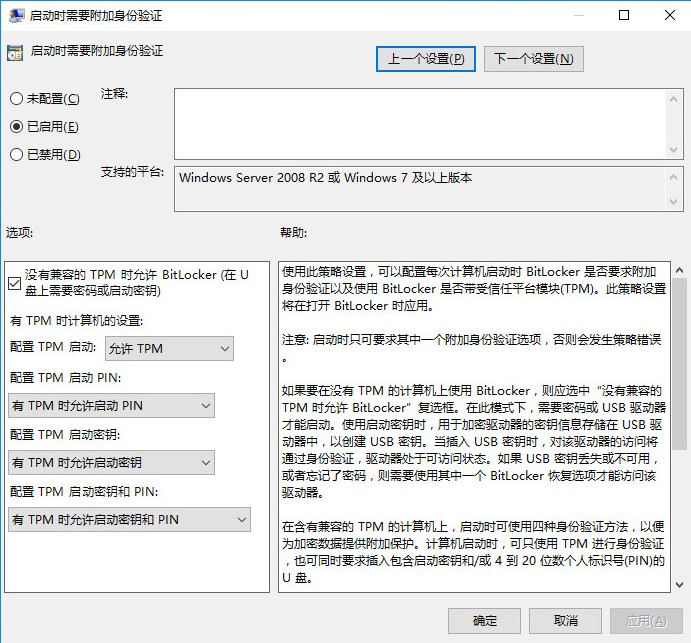Click the help paragraph starting with 注意: 启动时
Screen dimensions: 691x643
[x=472, y=348]
